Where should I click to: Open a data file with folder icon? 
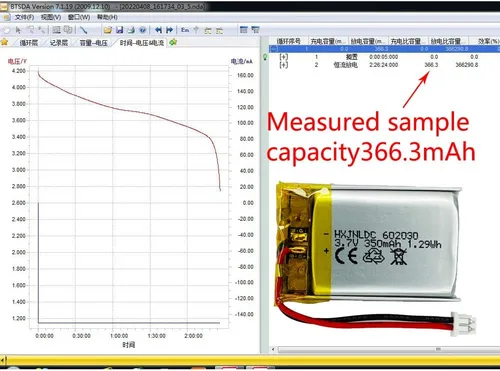108,30
